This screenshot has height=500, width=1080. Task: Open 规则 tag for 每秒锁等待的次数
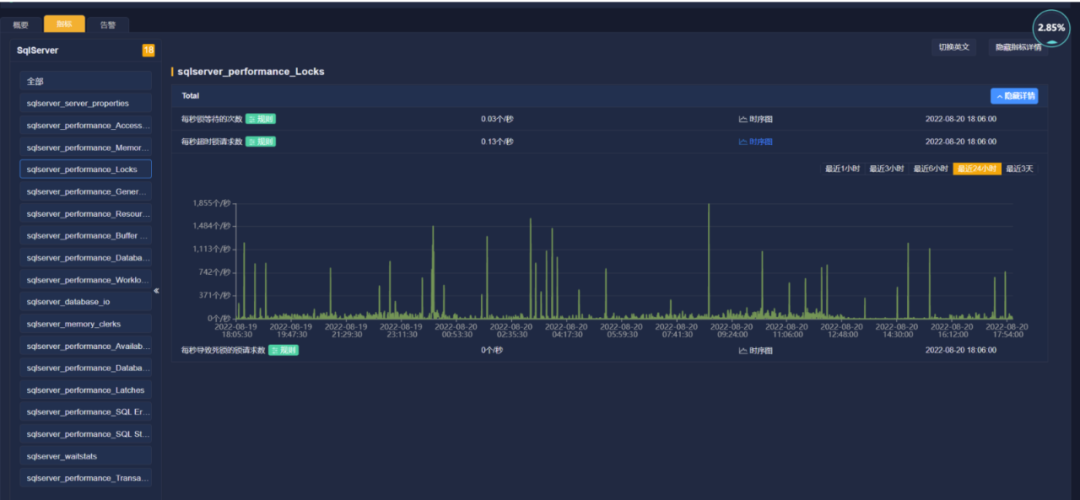tap(260, 119)
